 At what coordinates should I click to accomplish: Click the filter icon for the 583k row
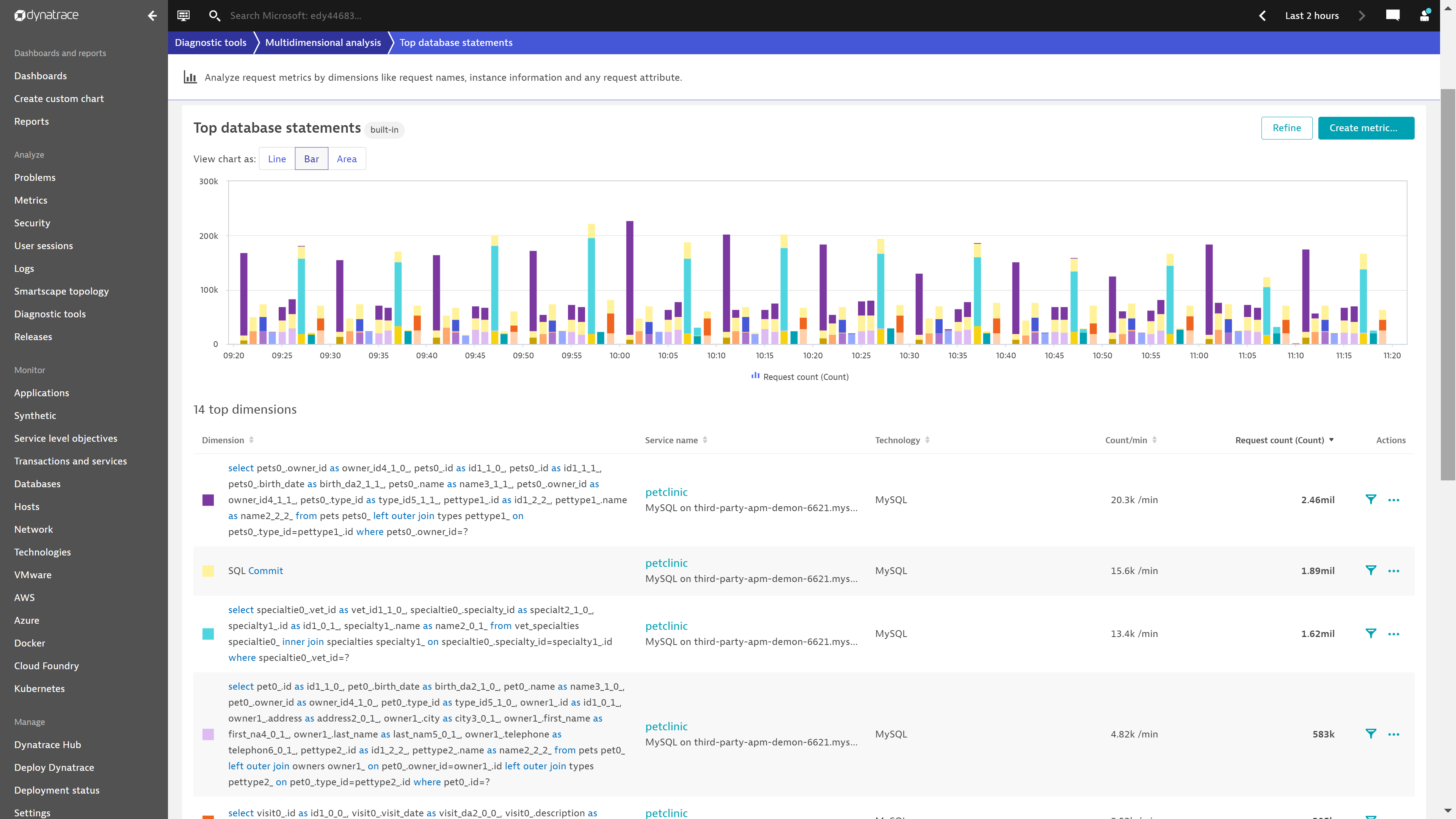coord(1371,734)
